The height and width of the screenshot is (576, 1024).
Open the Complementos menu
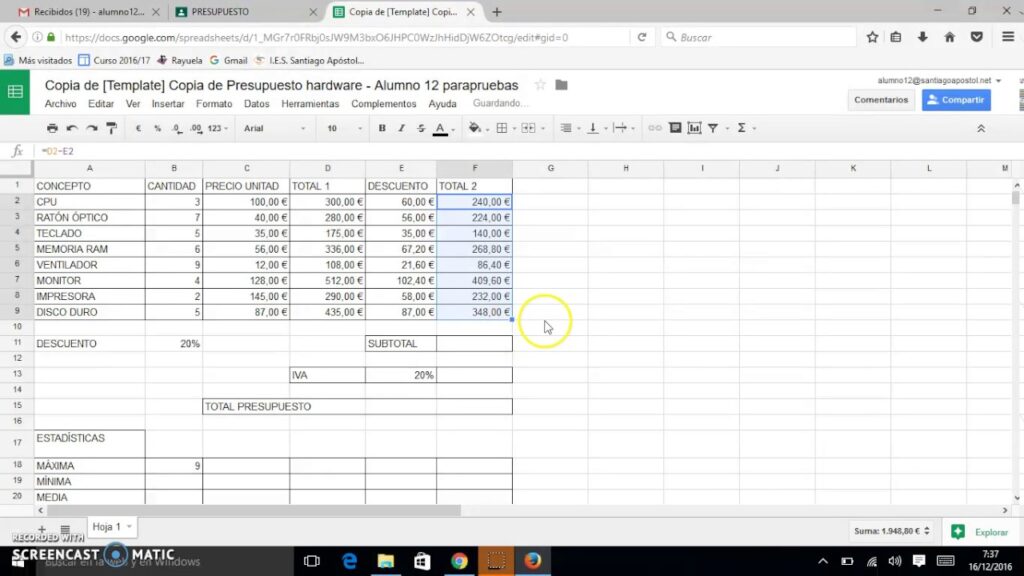(x=383, y=104)
